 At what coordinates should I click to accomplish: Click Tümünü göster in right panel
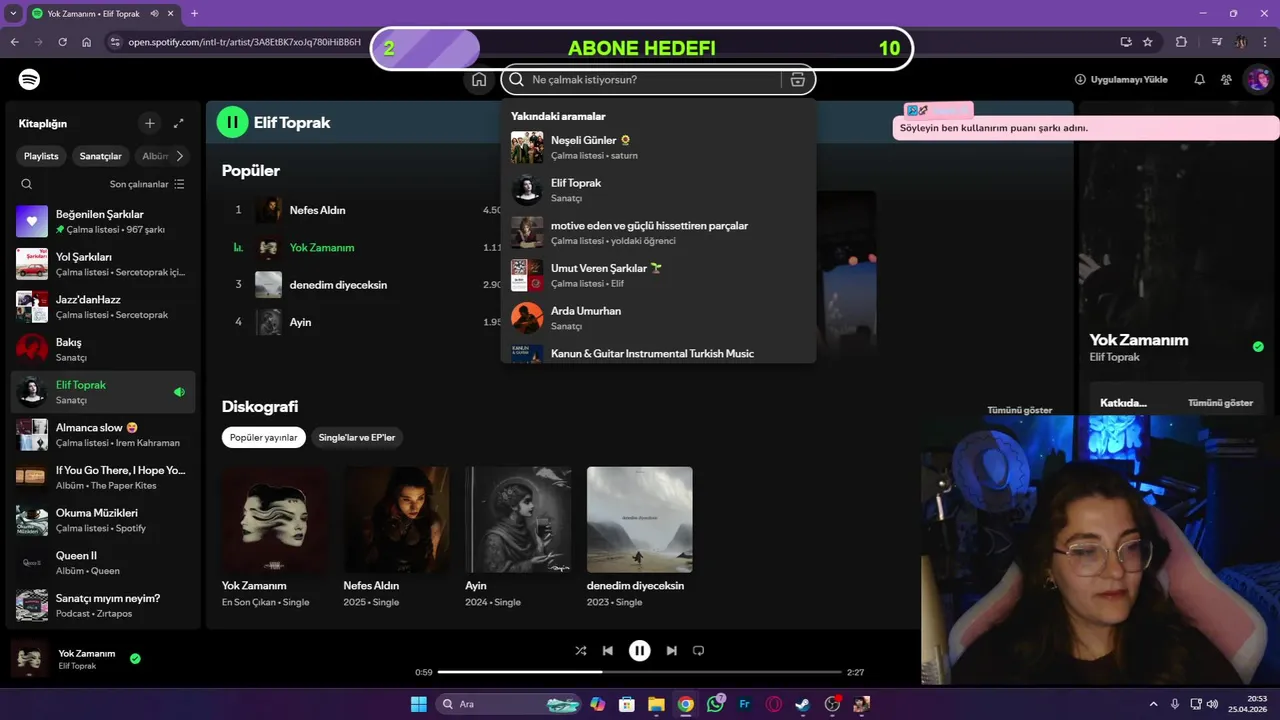[1220, 403]
